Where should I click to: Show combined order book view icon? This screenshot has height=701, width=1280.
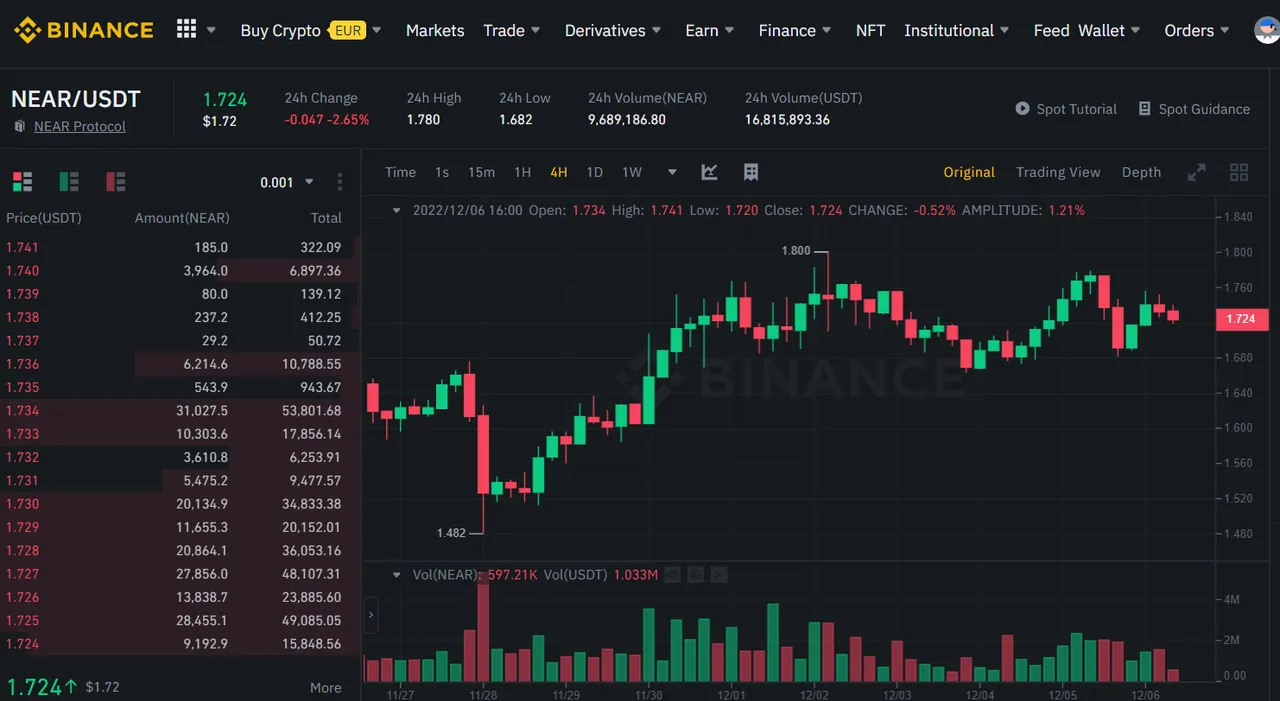22,182
